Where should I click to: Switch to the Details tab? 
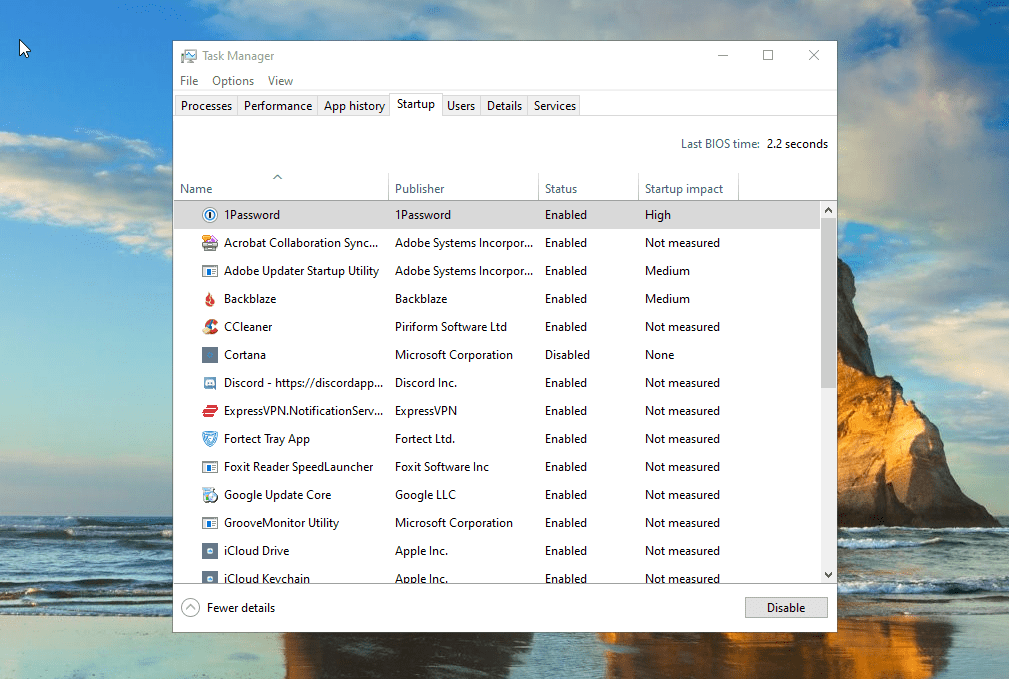[x=504, y=106]
